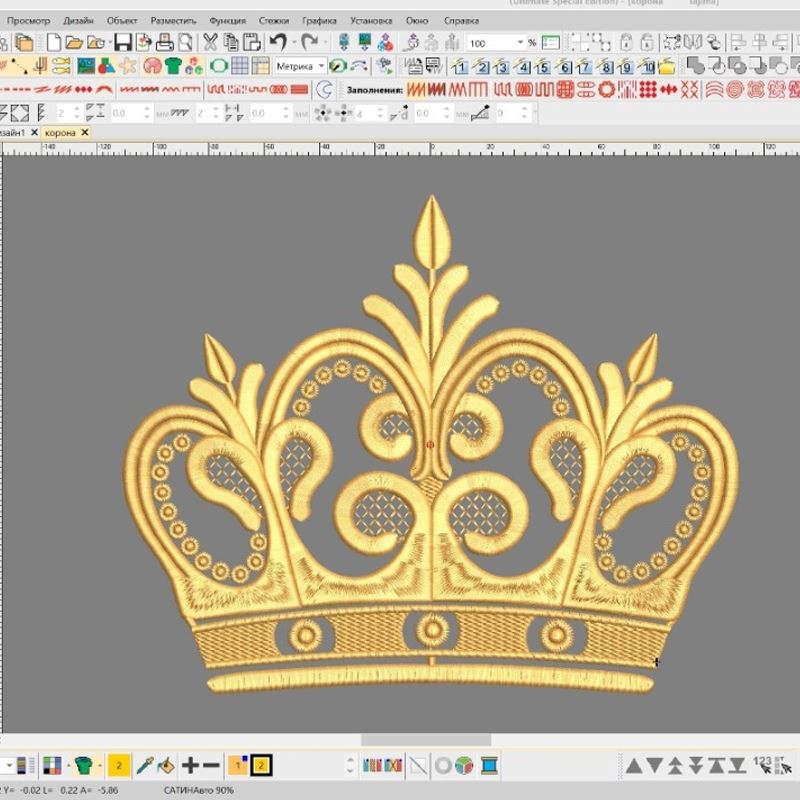Click the eyedropper color picker icon
The height and width of the screenshot is (800, 800).
pos(145,765)
